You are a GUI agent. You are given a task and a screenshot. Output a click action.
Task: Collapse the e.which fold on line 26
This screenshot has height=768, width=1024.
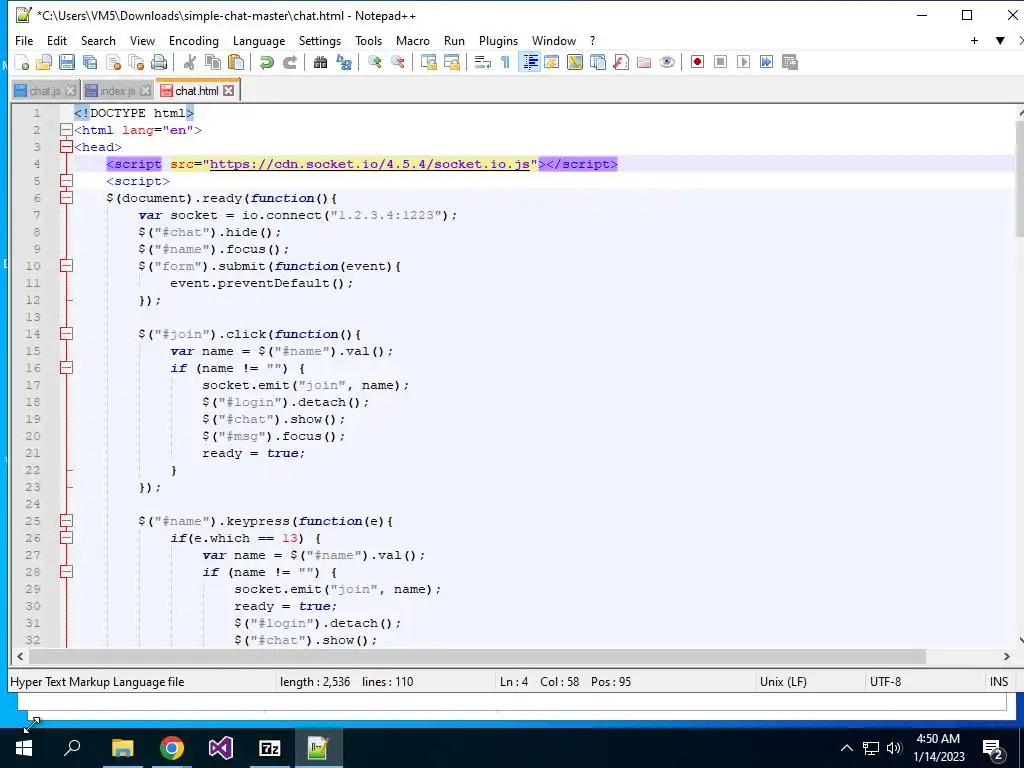(x=66, y=537)
